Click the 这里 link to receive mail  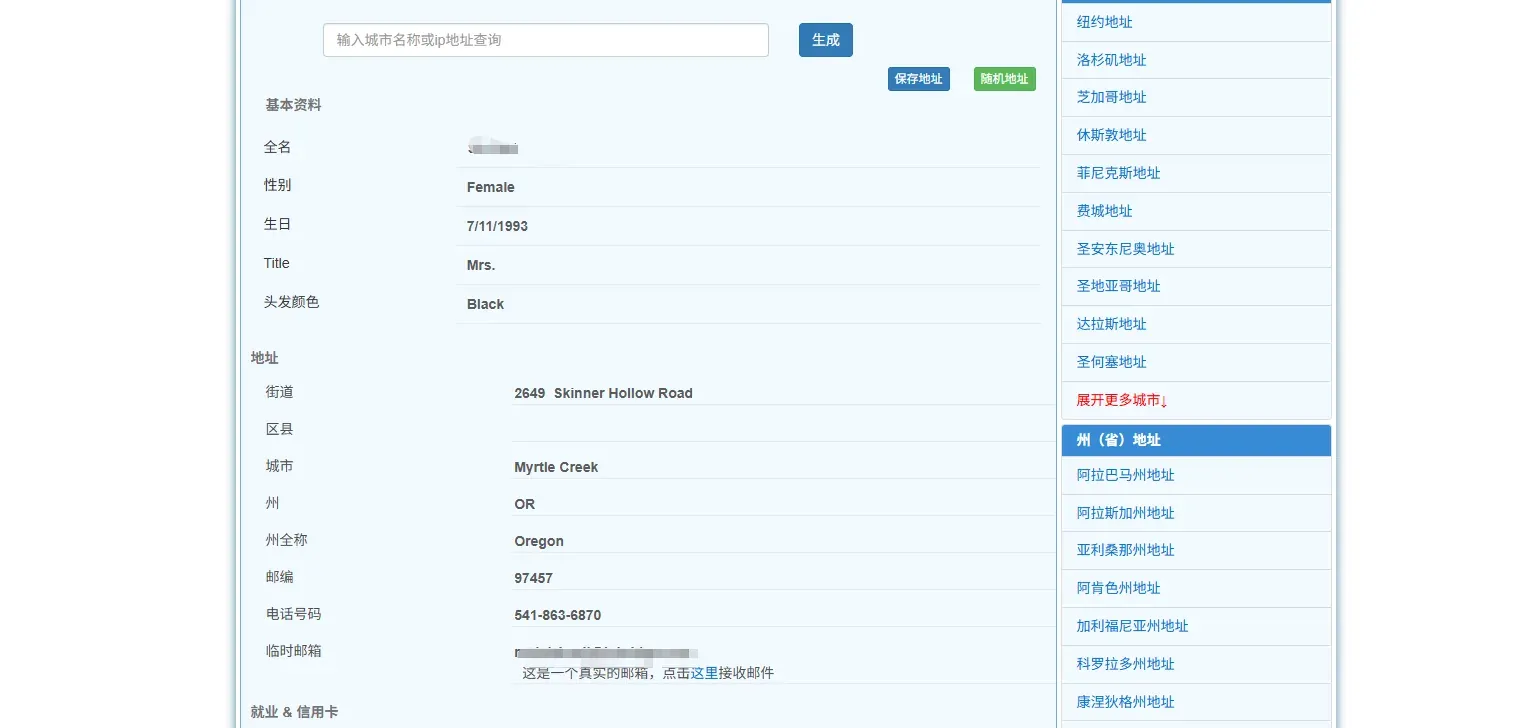[x=704, y=673]
